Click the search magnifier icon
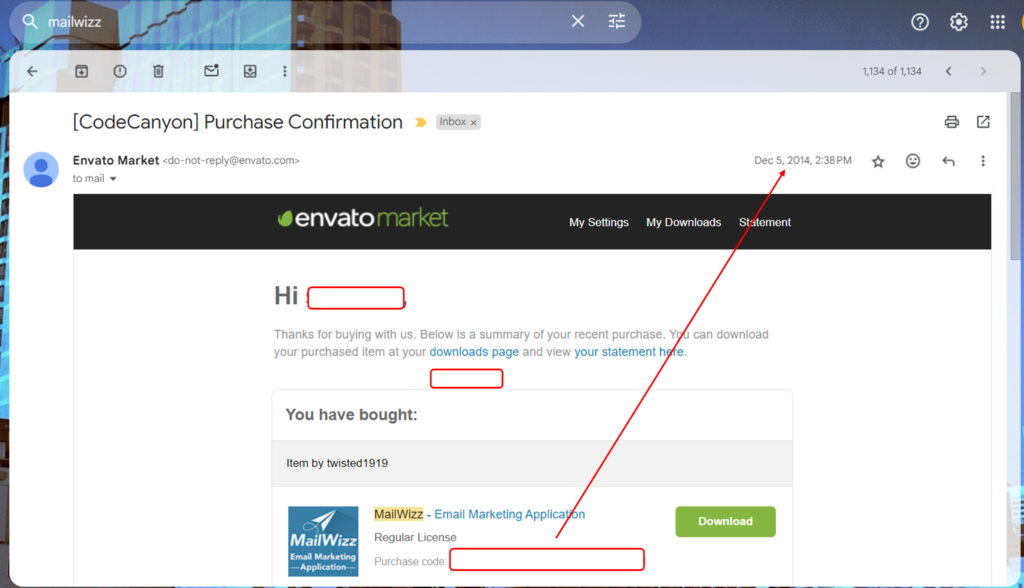This screenshot has width=1024, height=588. pos(30,22)
